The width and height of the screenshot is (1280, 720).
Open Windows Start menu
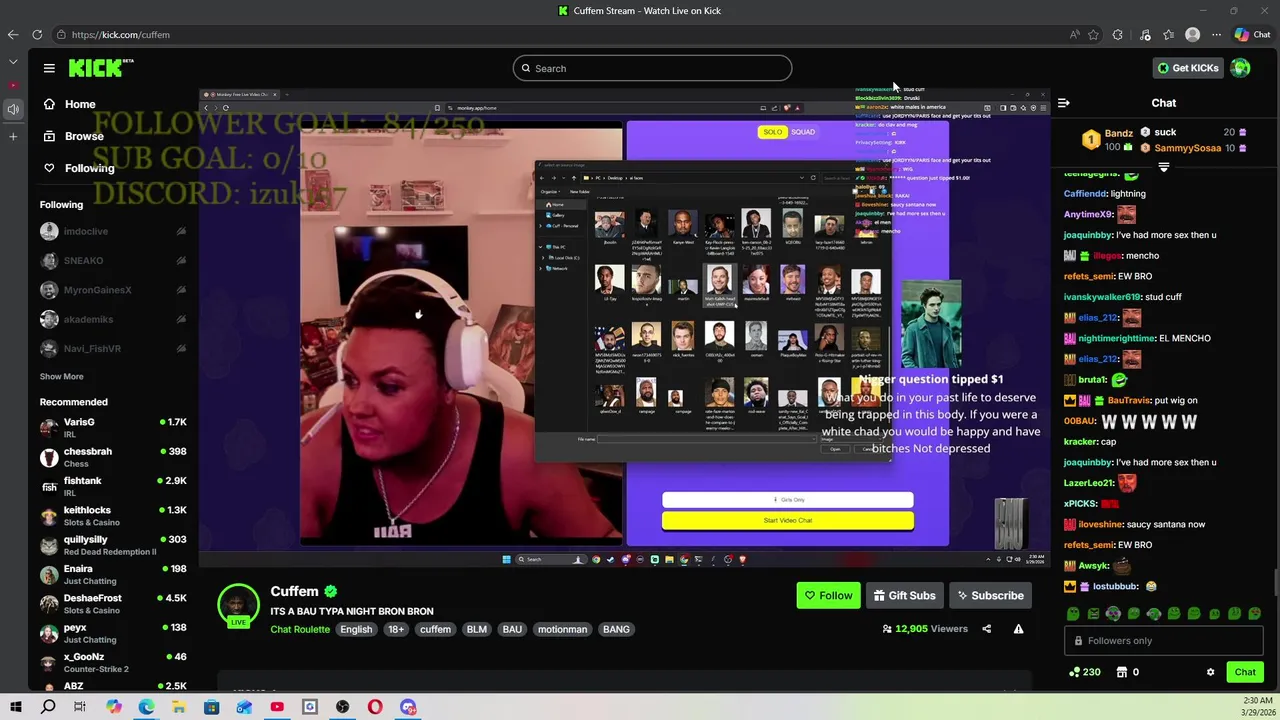[16, 707]
